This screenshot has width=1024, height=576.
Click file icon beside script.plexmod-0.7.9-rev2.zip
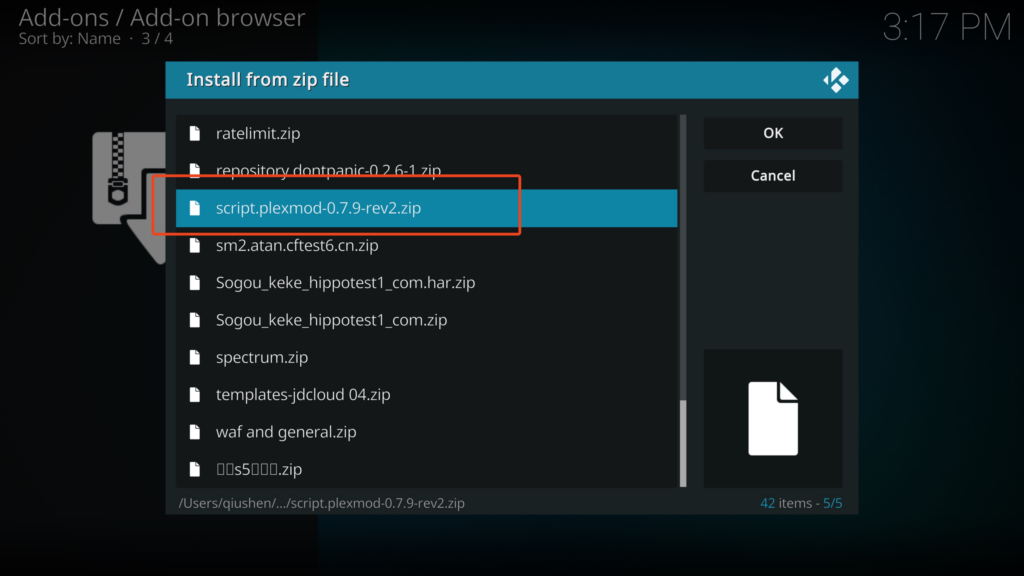(195, 208)
